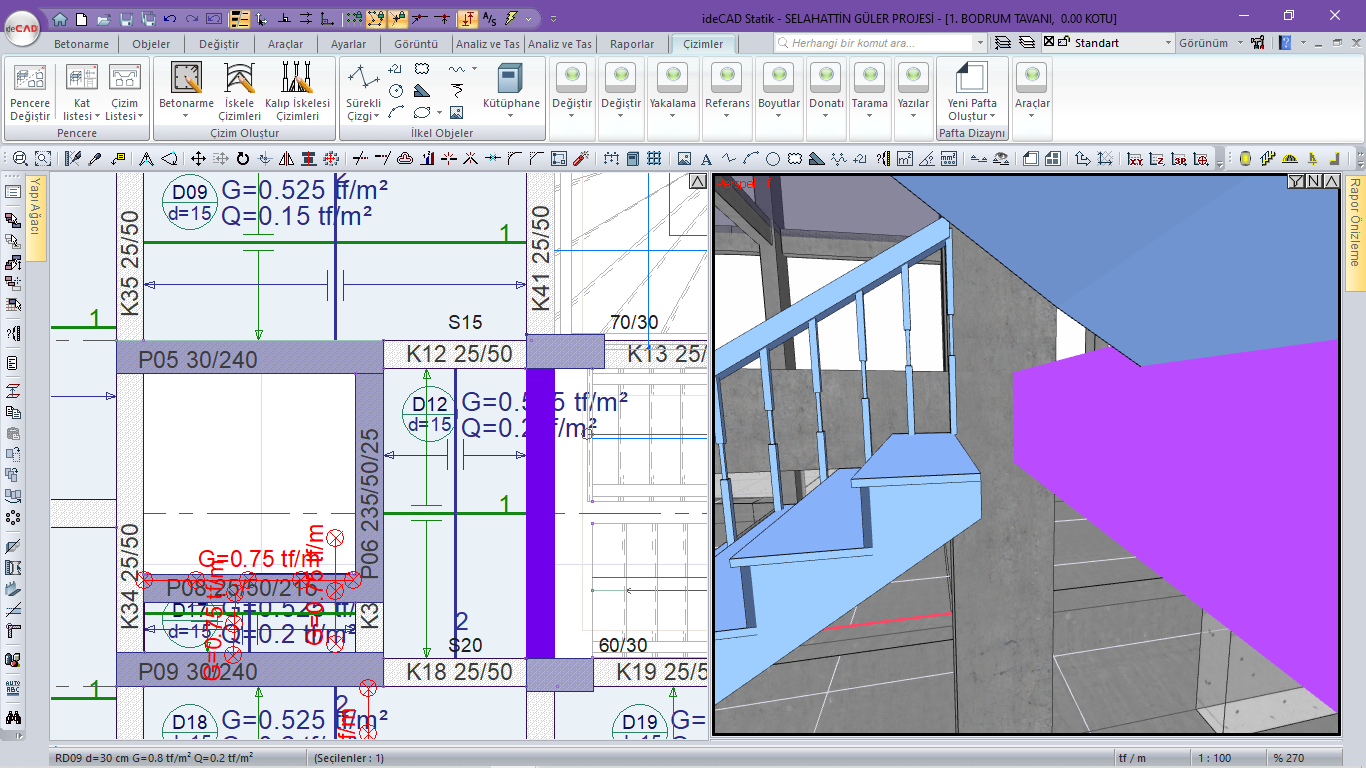
Task: Click the binoculars icon in left sidebar
Action: [x=13, y=717]
